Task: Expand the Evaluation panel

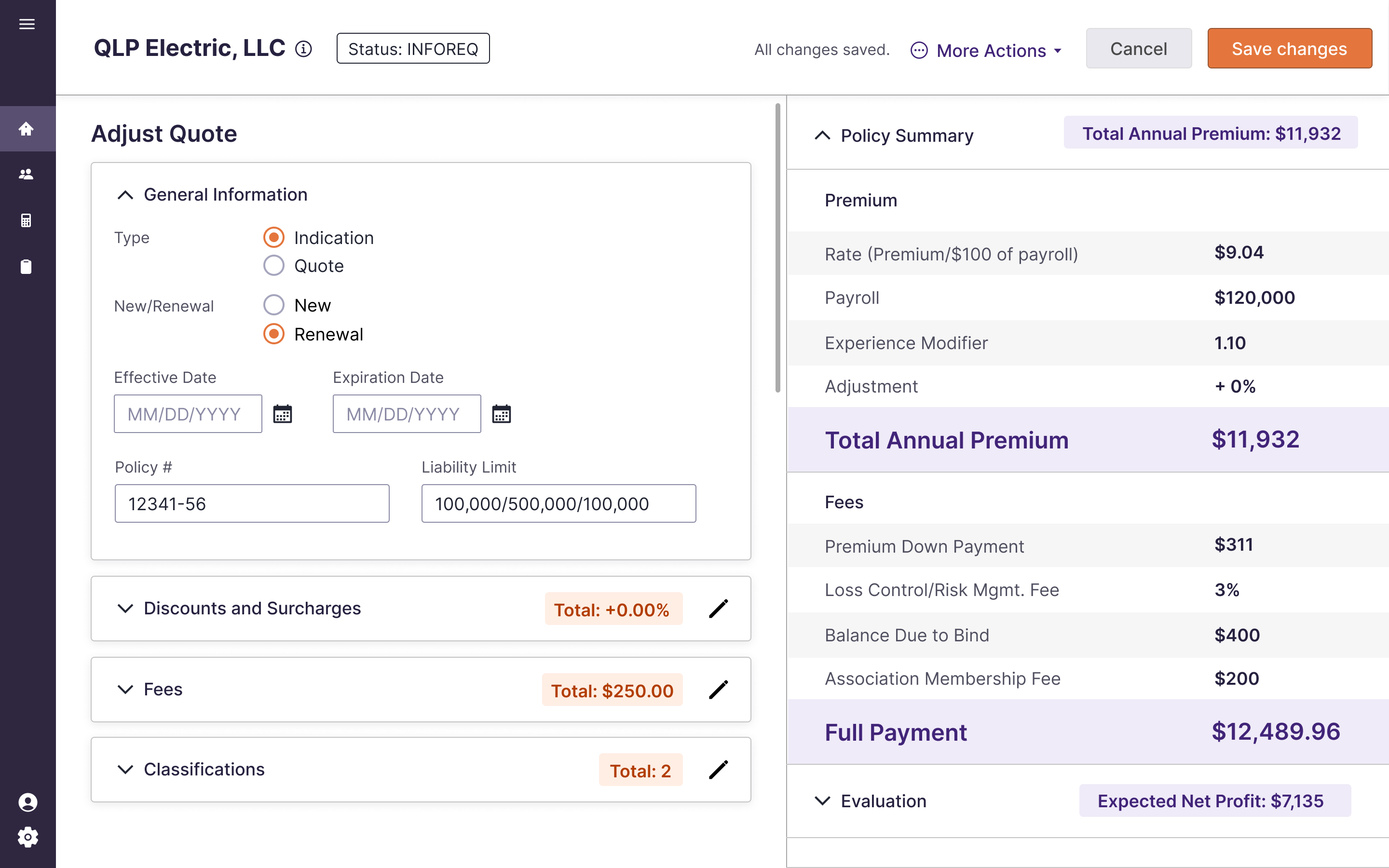Action: click(x=822, y=801)
